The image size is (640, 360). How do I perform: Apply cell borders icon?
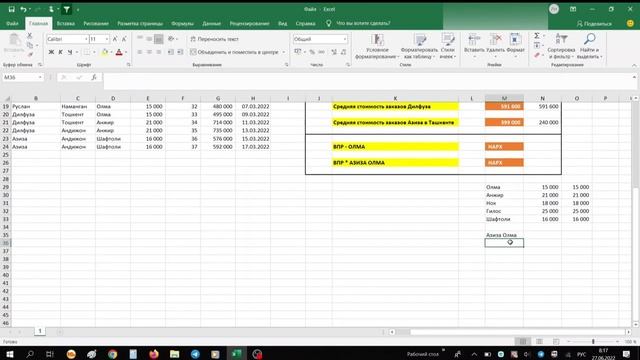click(x=87, y=52)
